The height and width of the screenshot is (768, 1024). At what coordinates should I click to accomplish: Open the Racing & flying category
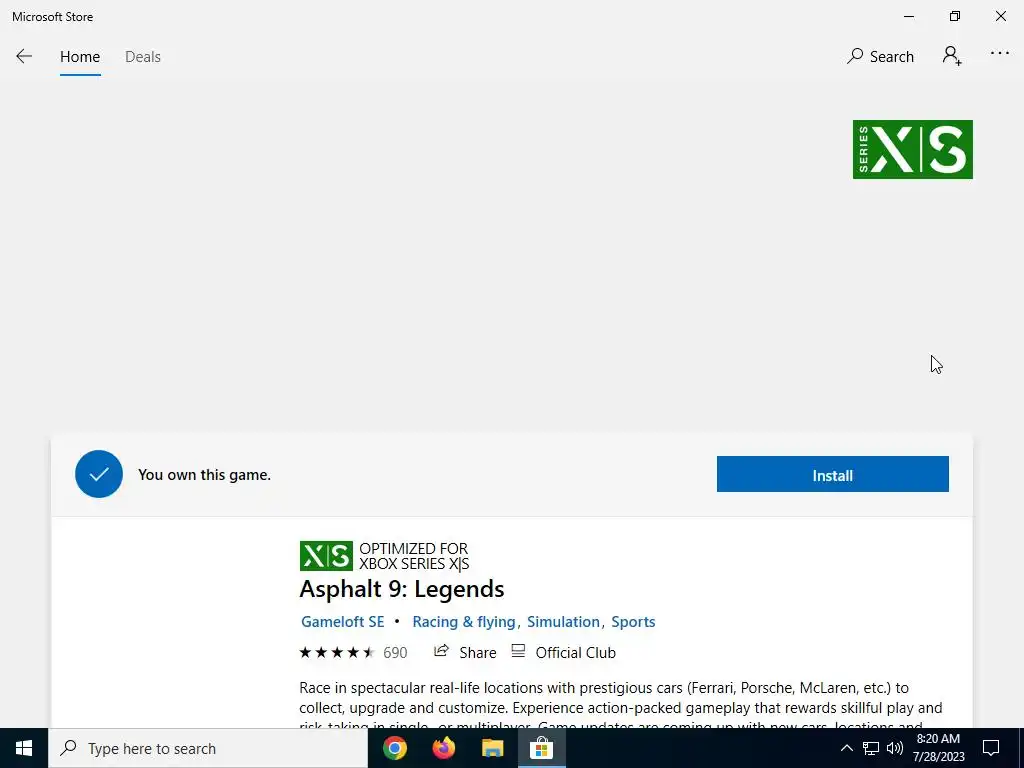(x=464, y=622)
